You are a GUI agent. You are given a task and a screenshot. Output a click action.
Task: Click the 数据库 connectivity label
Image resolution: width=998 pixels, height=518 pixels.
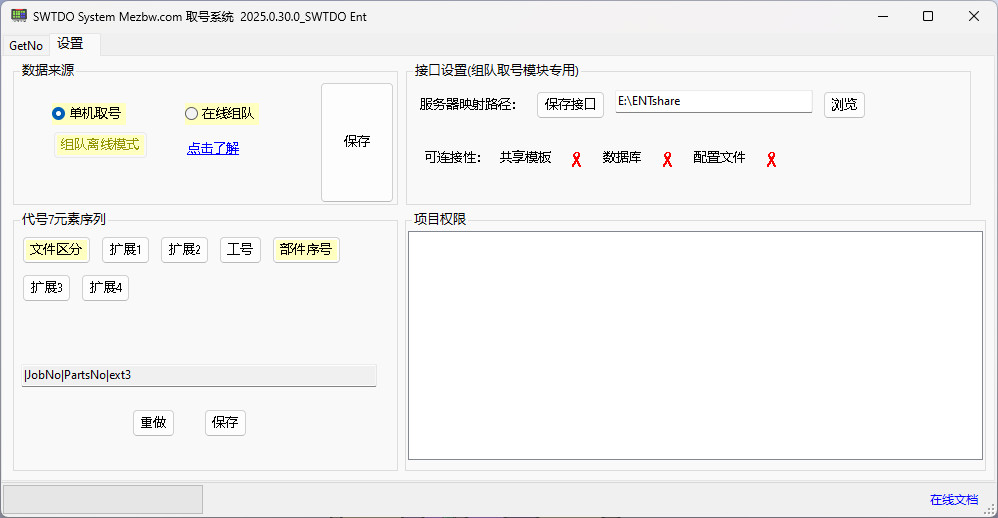coord(621,157)
